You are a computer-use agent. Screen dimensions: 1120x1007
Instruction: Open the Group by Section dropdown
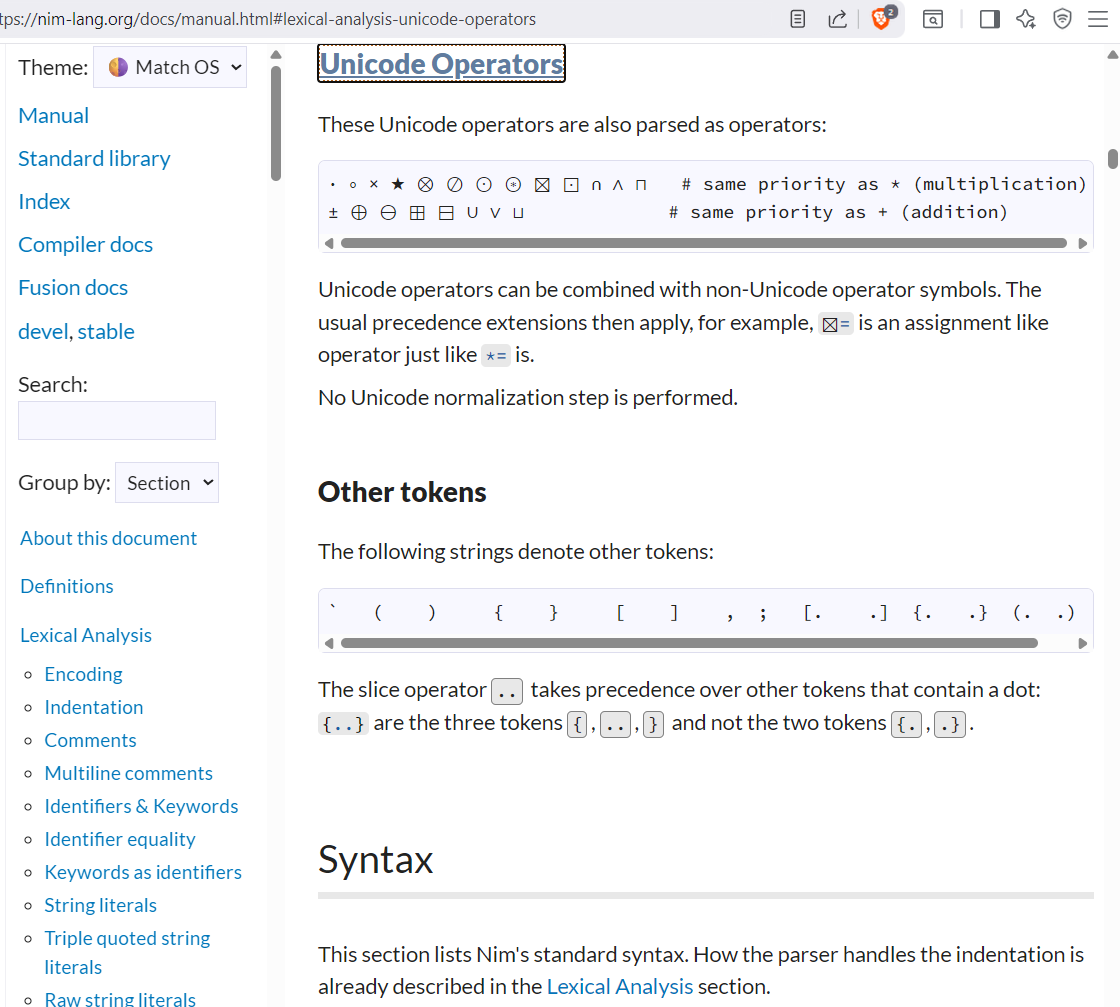point(166,483)
